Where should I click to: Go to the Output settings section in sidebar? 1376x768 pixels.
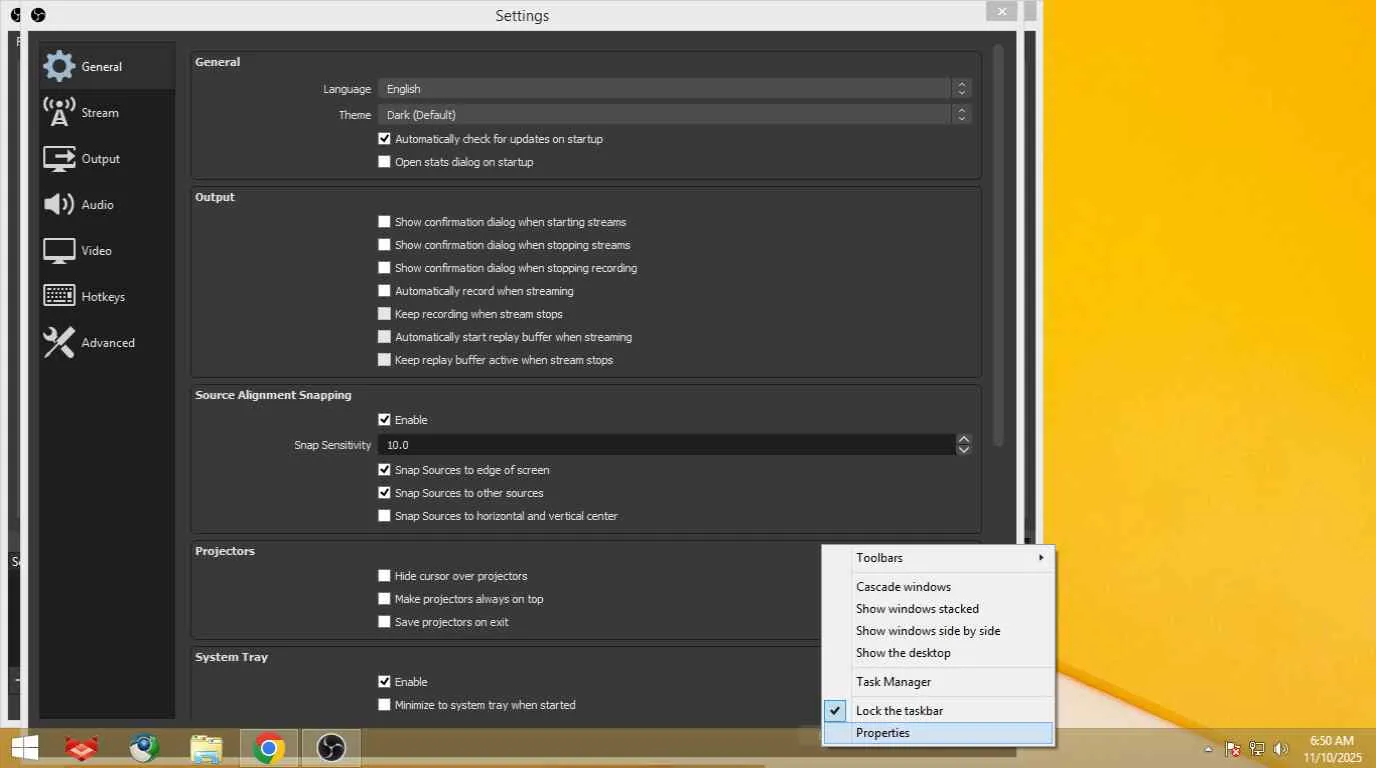107,159
